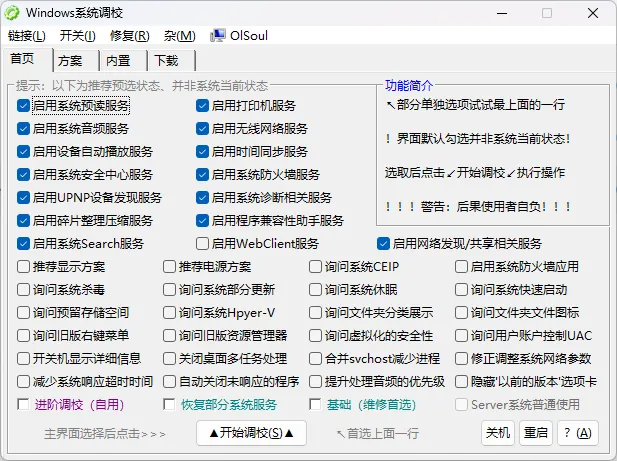This screenshot has width=617, height=461.
Task: Toggle 启用设备自动播放服务 checkbox
Action: pos(24,151)
